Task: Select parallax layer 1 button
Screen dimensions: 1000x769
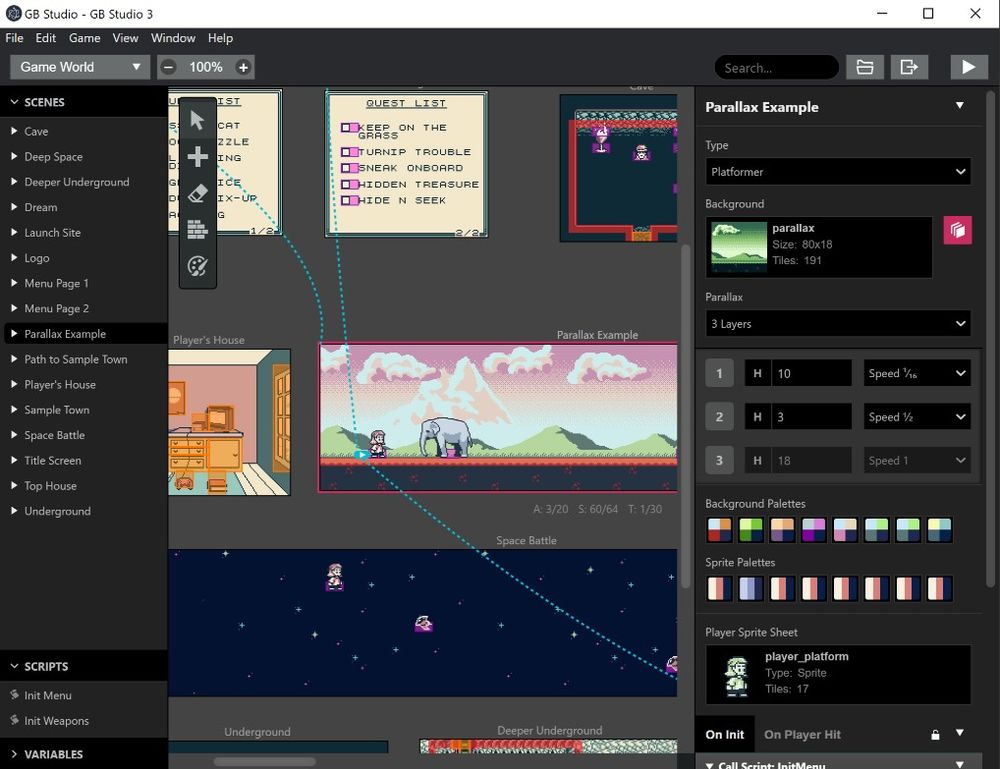Action: (x=719, y=373)
